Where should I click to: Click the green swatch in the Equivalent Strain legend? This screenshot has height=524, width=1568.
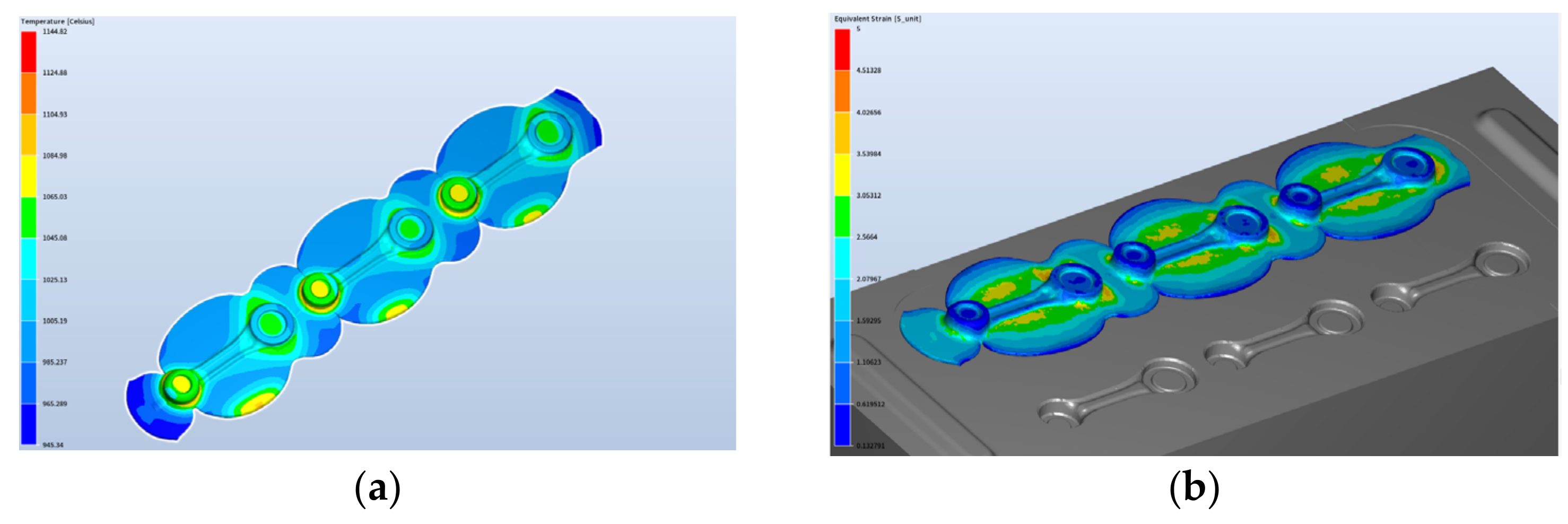(x=842, y=216)
